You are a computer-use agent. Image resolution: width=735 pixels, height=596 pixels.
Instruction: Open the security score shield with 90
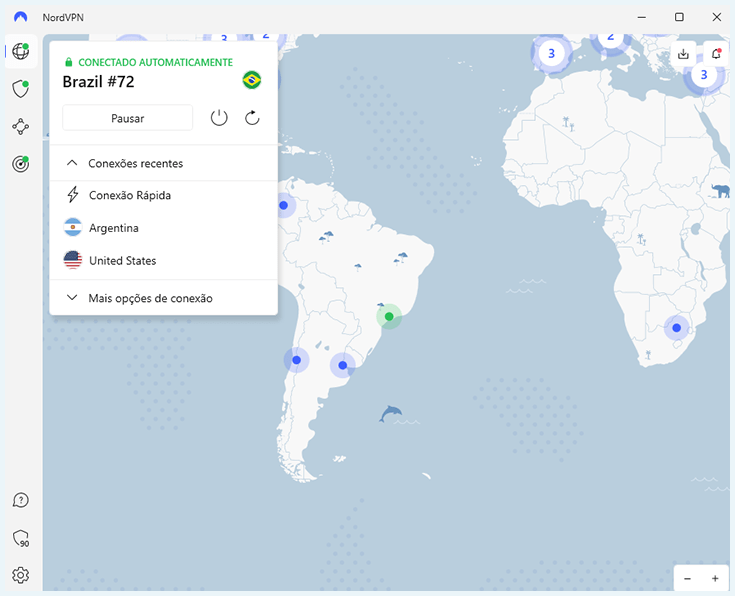[21, 538]
